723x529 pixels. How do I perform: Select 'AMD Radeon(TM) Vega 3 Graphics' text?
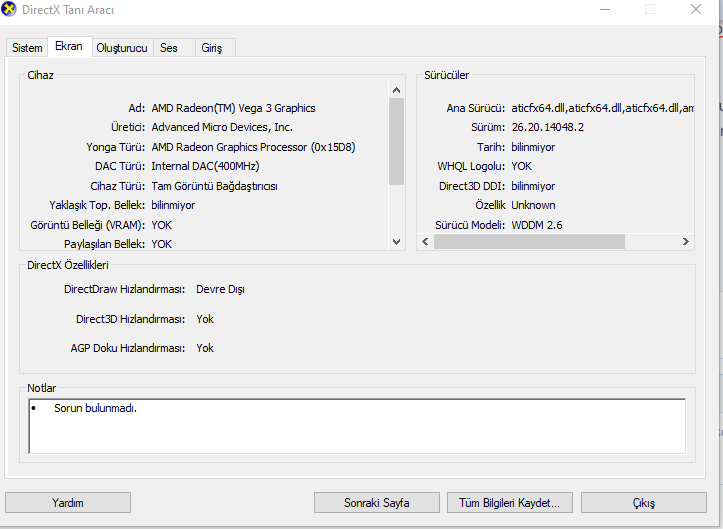(233, 108)
